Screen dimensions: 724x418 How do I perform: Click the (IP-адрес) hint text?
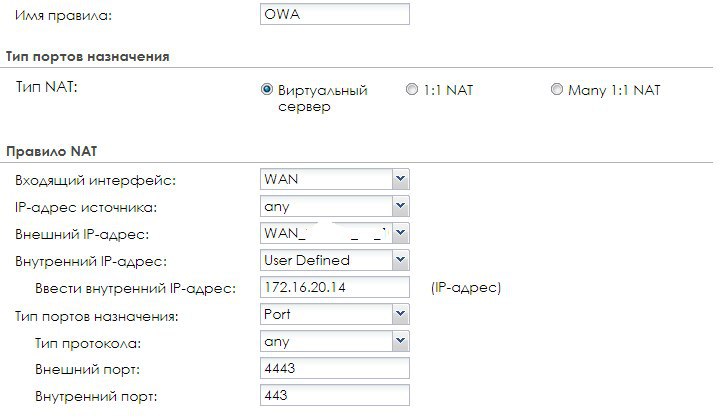tap(465, 288)
